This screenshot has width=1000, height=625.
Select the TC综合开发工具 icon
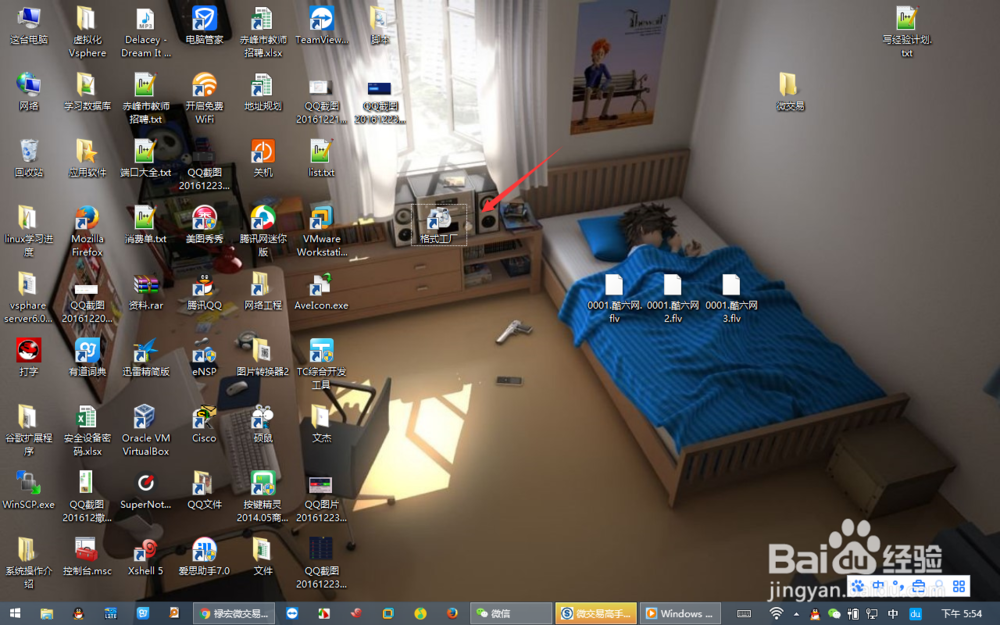[321, 364]
